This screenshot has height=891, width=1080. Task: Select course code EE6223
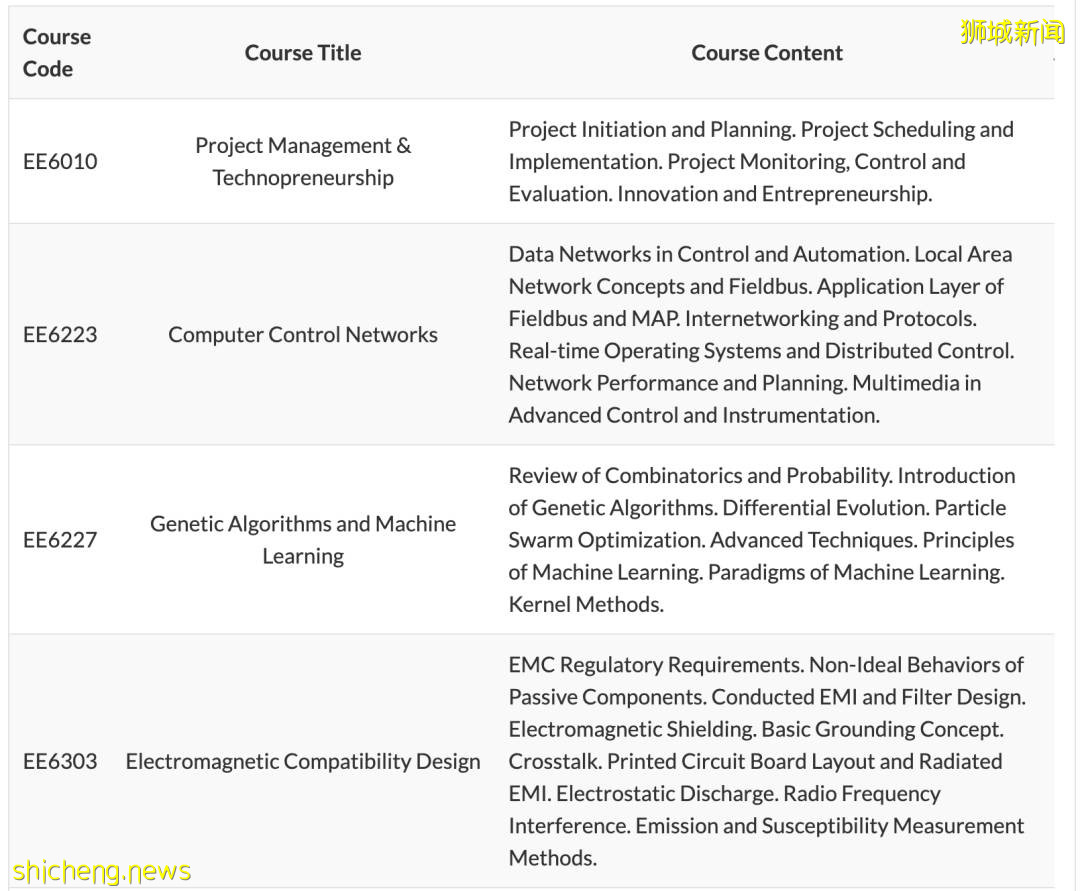pyautogui.click(x=60, y=335)
